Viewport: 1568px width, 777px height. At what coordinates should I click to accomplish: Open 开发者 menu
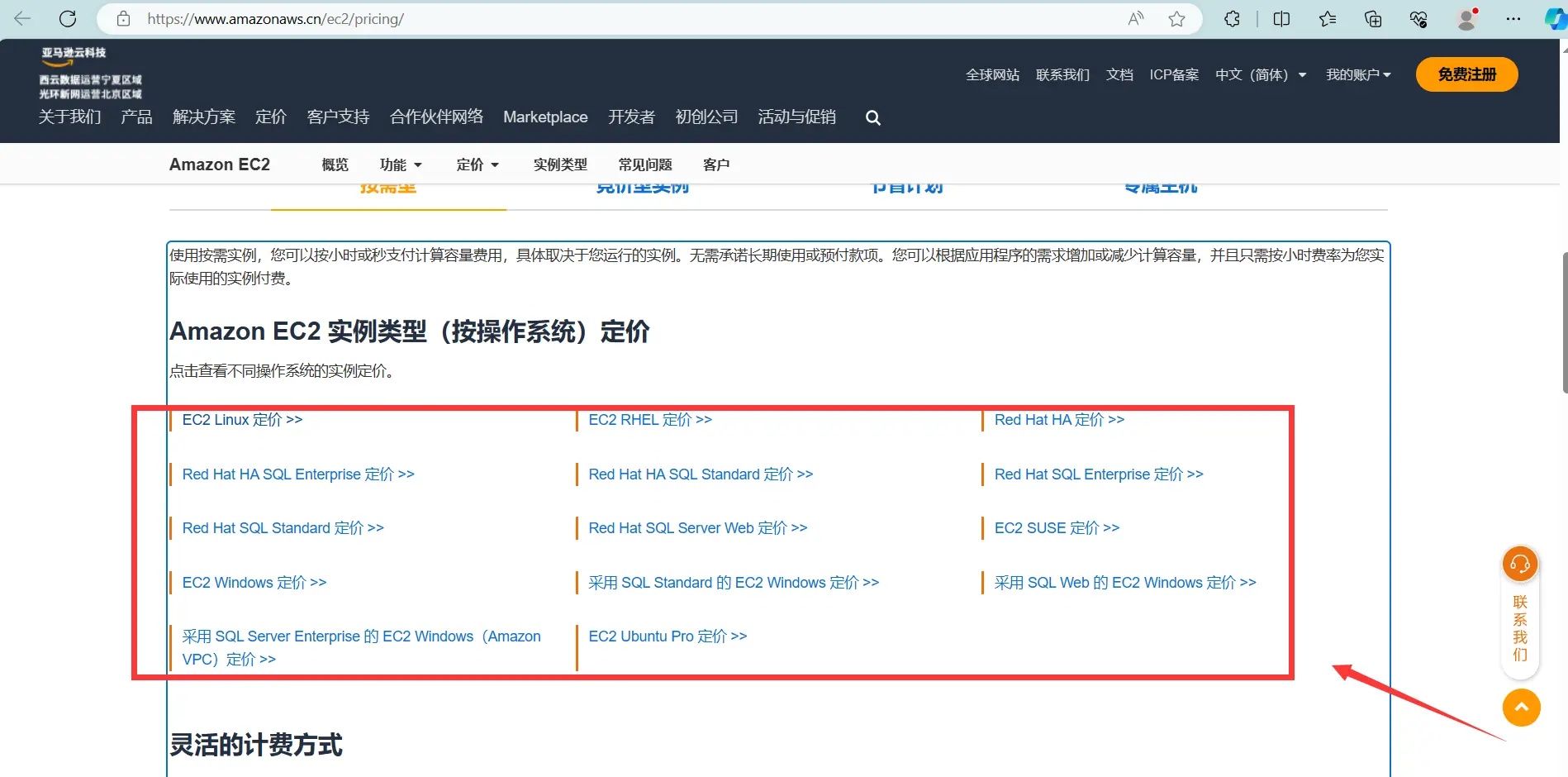[x=631, y=117]
